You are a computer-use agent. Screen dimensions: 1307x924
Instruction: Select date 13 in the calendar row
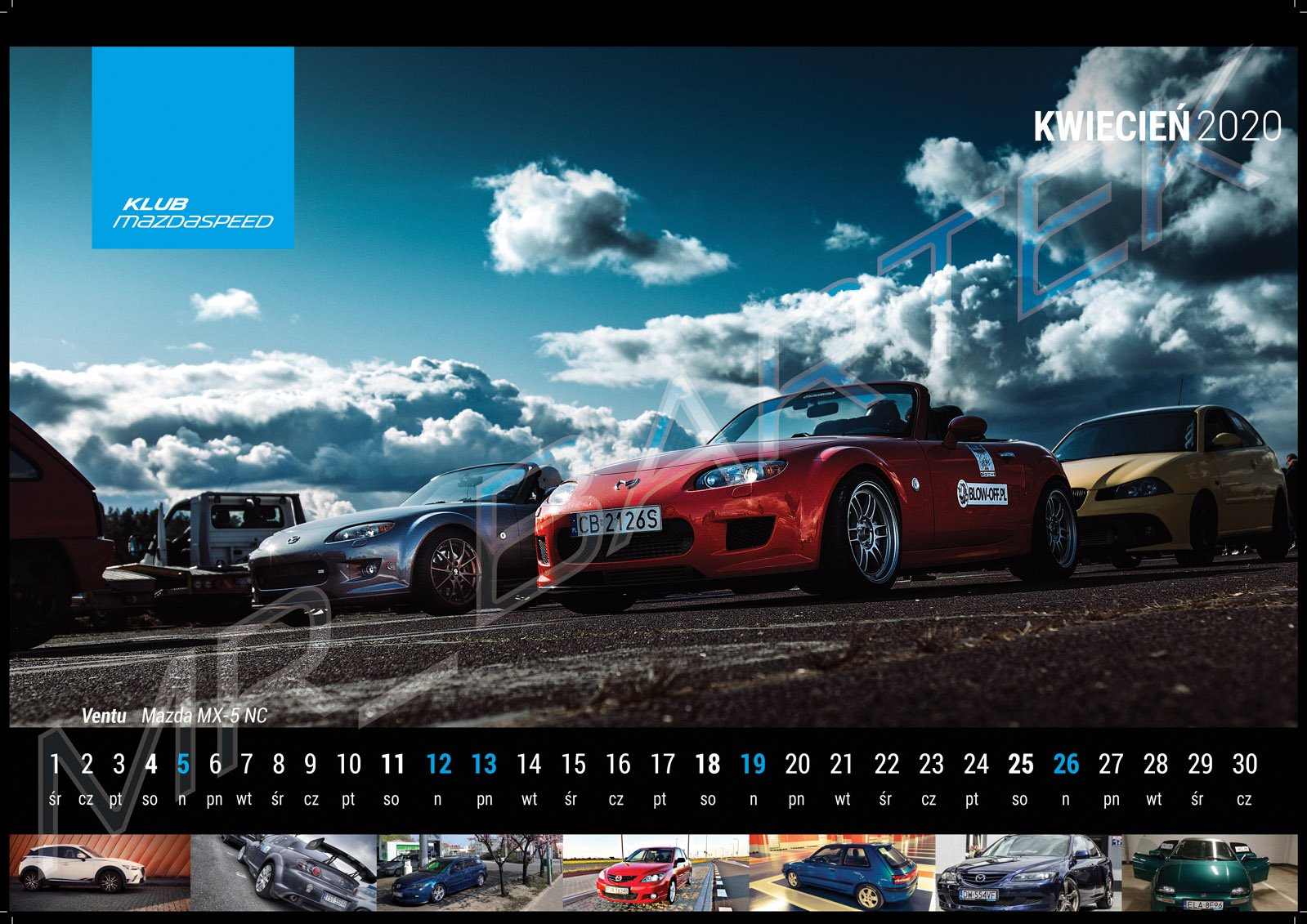[484, 765]
